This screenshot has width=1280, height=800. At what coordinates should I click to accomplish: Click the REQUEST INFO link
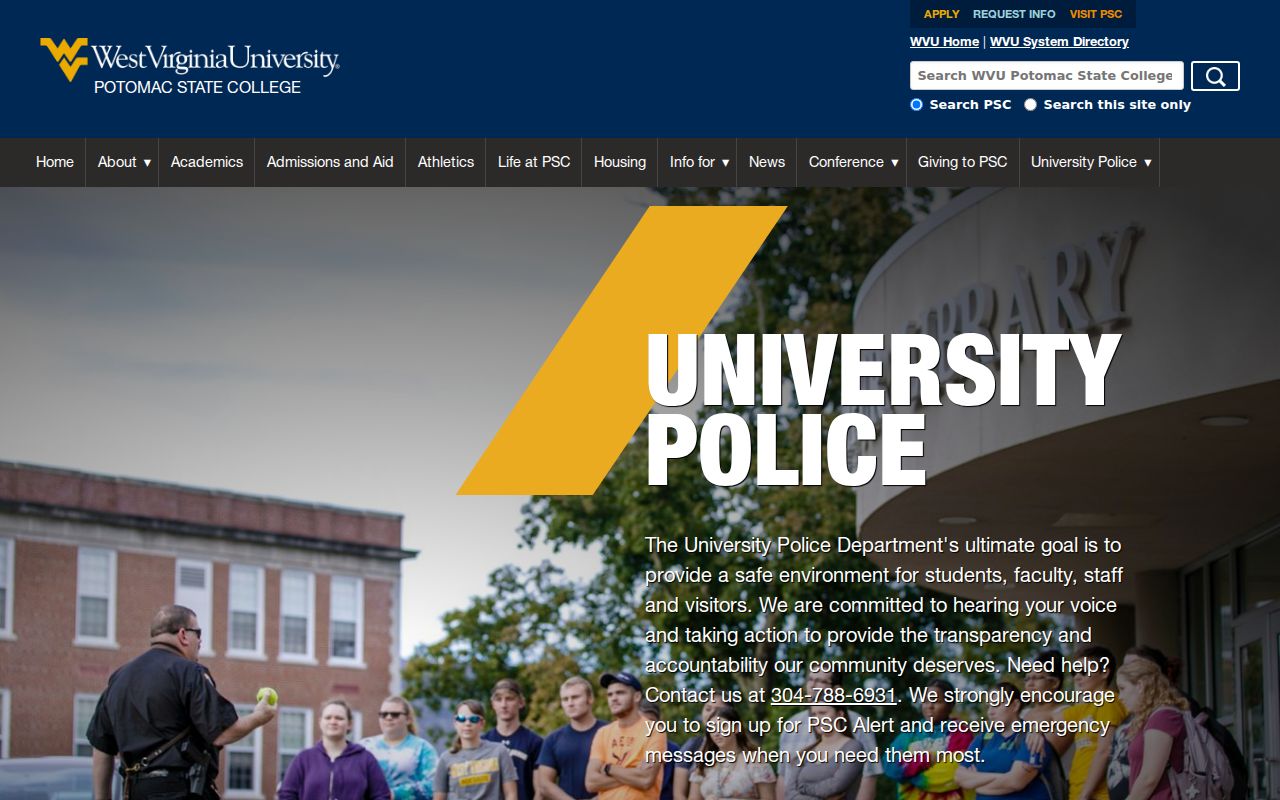tap(1014, 14)
